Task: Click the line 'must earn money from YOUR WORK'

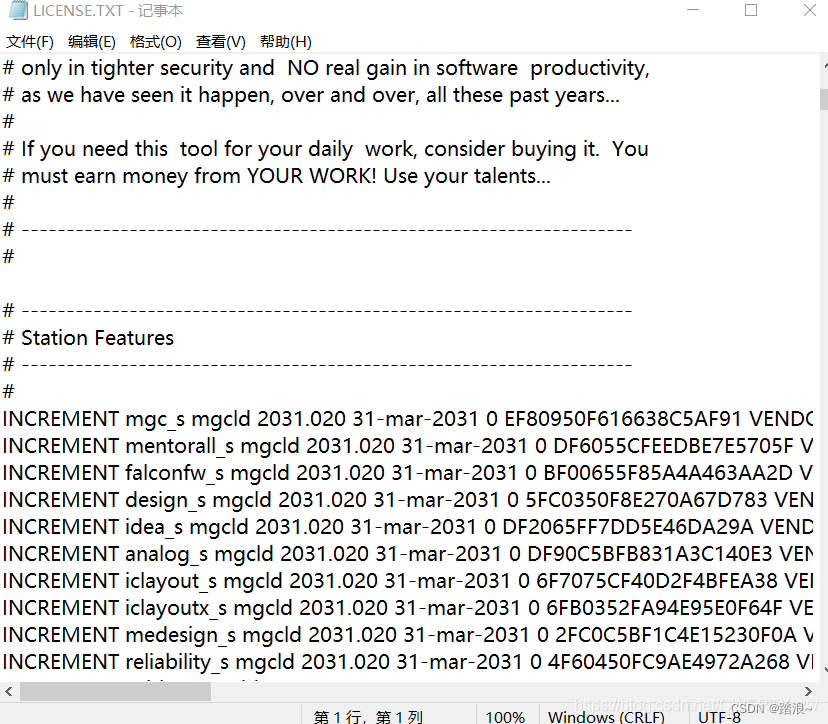Action: [277, 176]
